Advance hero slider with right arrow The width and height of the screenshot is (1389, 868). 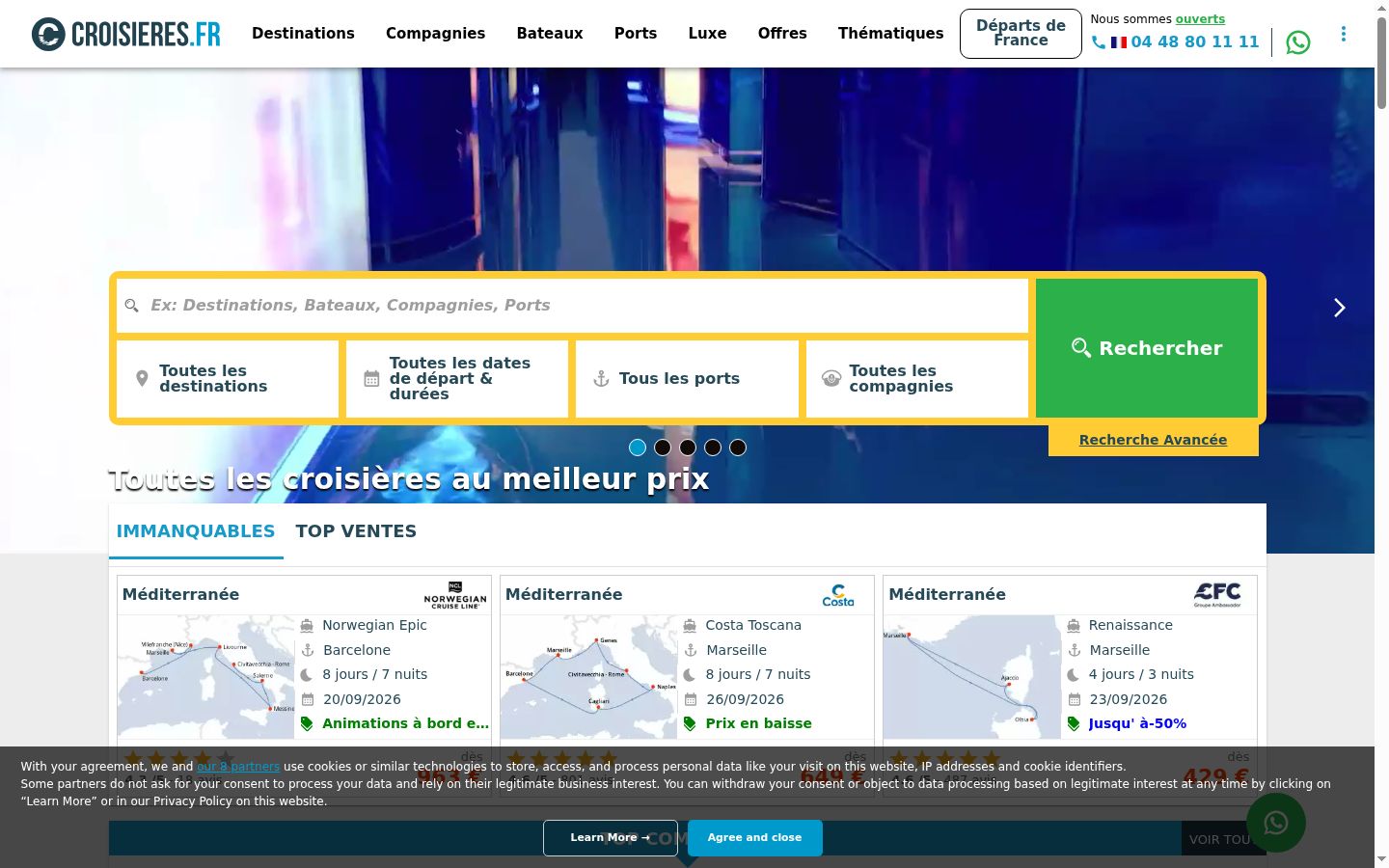coord(1339,308)
